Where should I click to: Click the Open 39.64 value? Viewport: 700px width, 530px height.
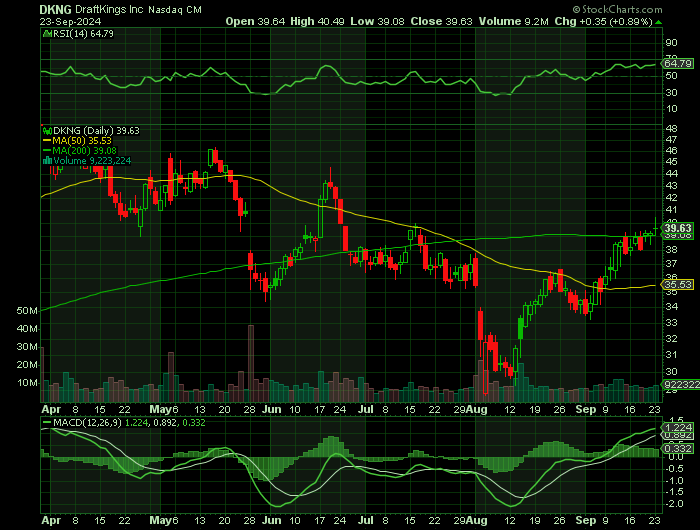[255, 21]
